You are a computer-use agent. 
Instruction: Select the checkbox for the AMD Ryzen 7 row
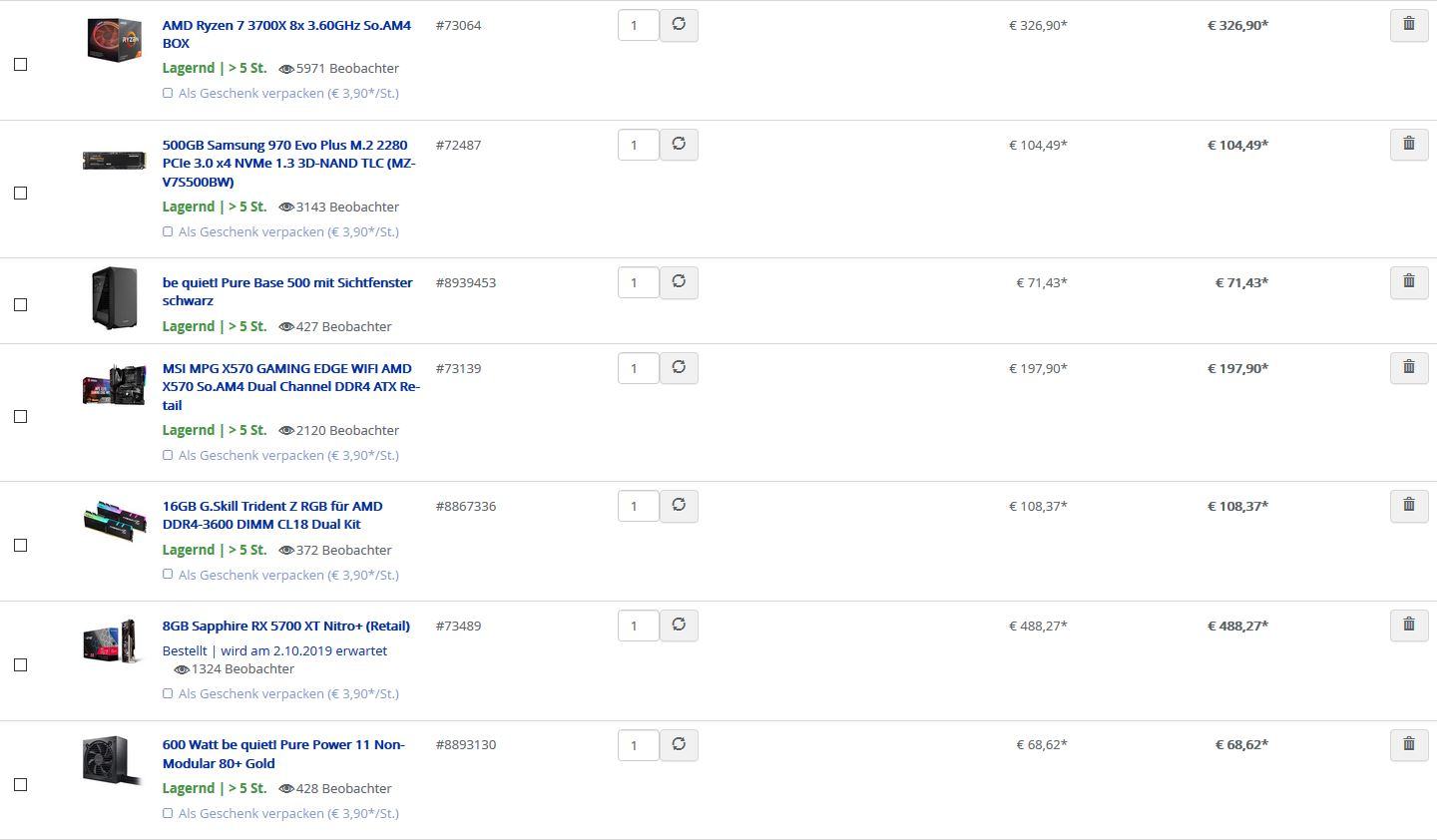coord(20,65)
